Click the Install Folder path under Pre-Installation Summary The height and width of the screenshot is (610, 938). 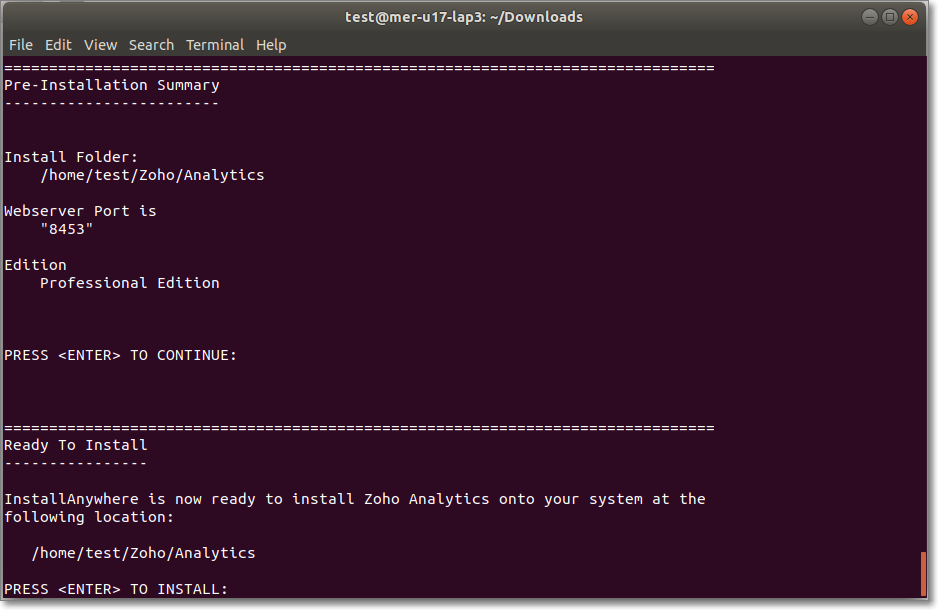[x=152, y=175]
